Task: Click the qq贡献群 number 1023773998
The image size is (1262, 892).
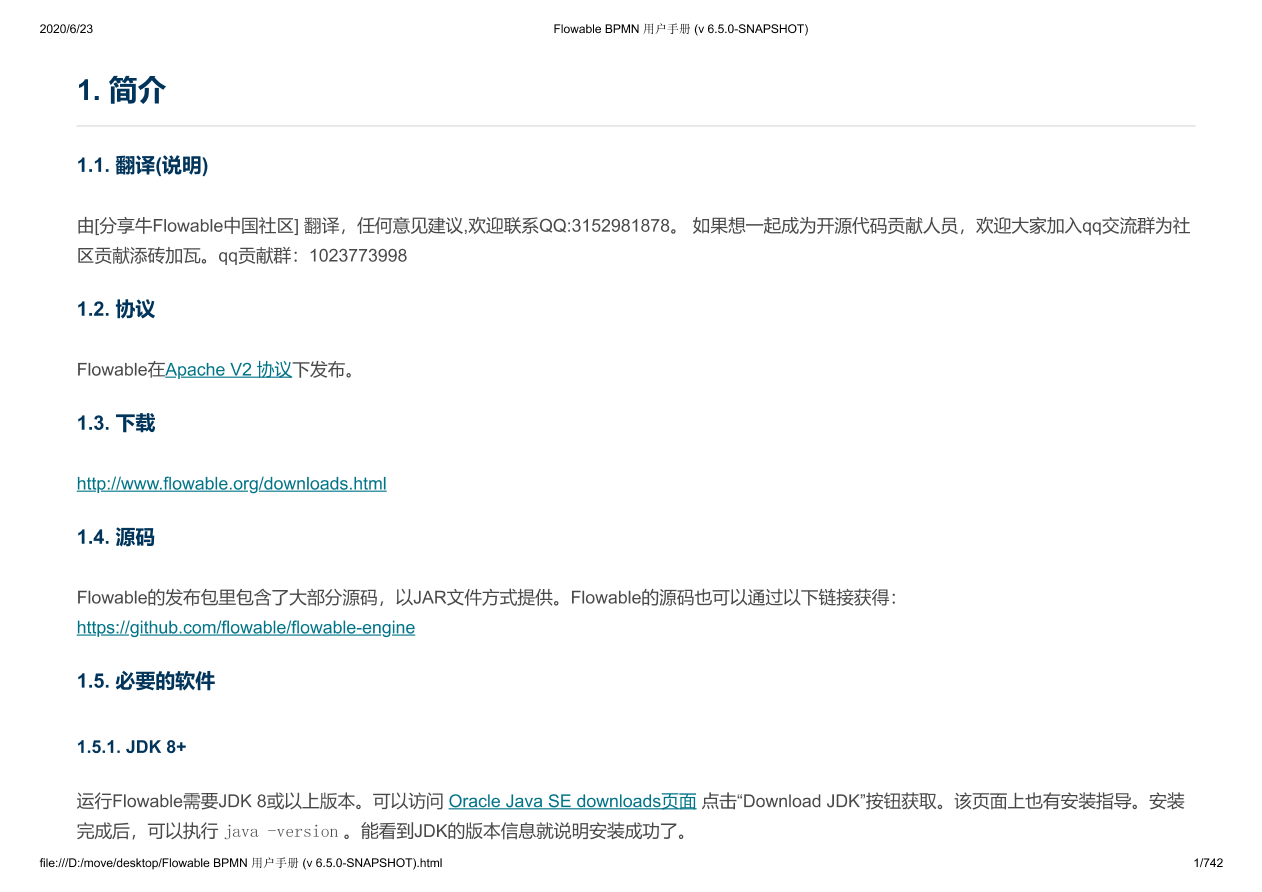Action: coord(358,256)
